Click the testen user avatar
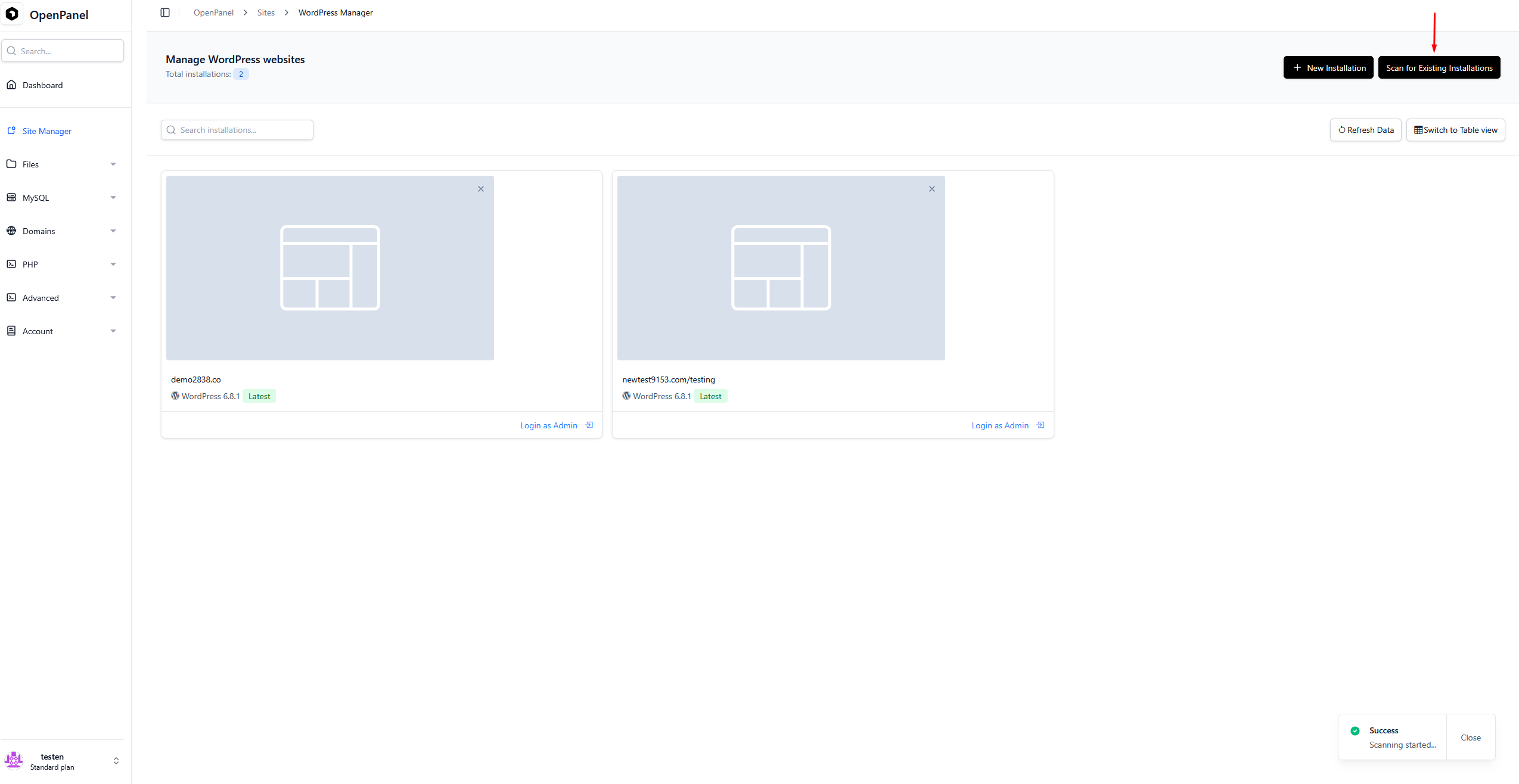Screen dimensions: 1519x784 click(14, 761)
